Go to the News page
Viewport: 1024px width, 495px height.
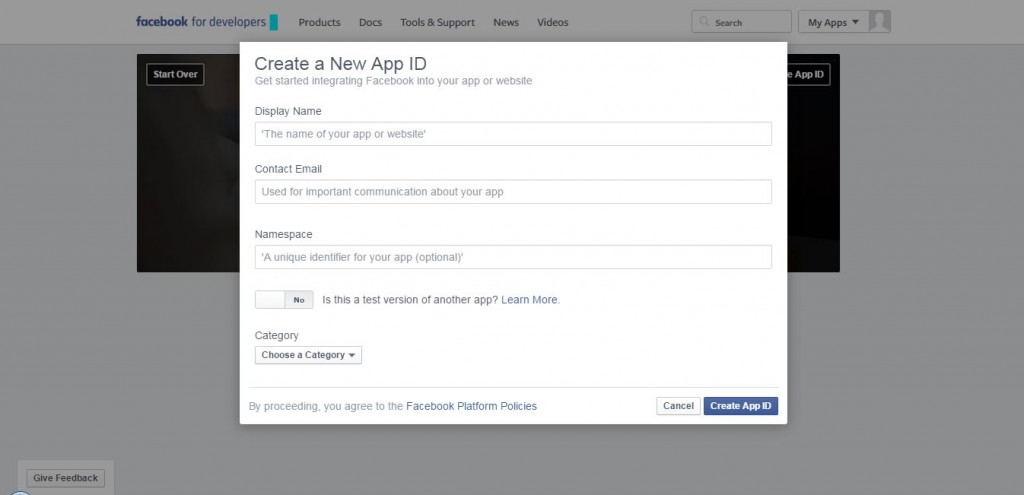point(506,22)
